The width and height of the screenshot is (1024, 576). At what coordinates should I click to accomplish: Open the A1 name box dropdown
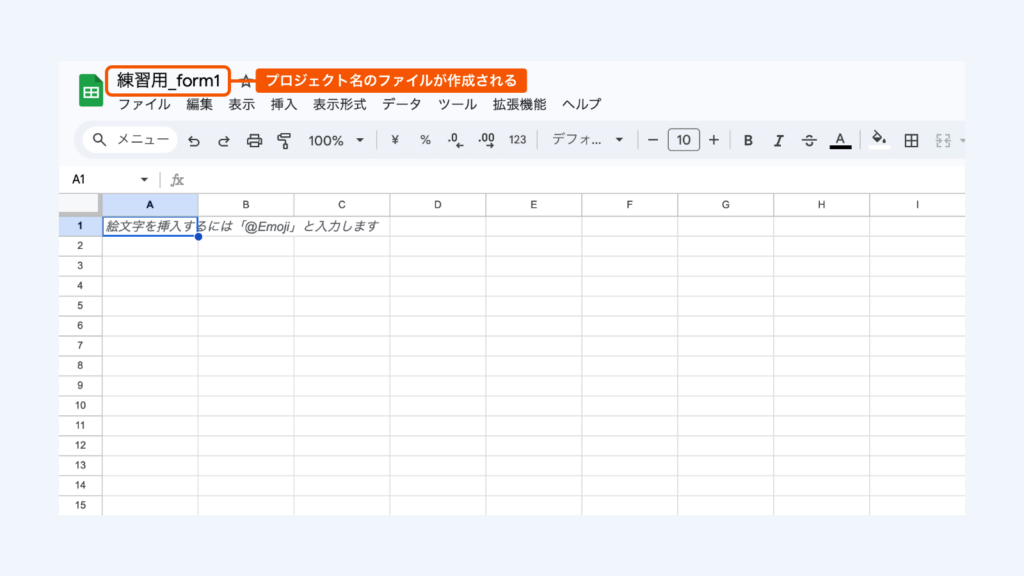144,180
